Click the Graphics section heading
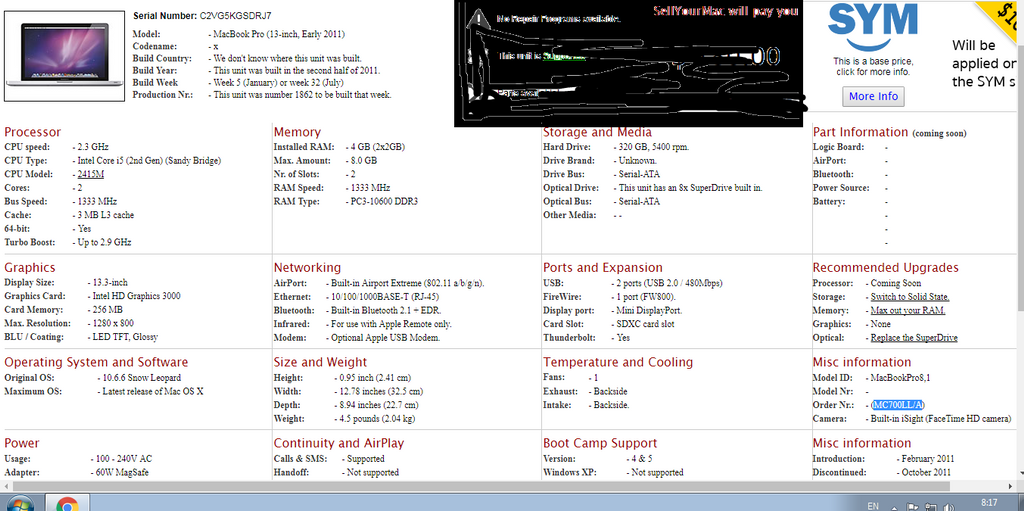1024x511 pixels. click(x=29, y=267)
